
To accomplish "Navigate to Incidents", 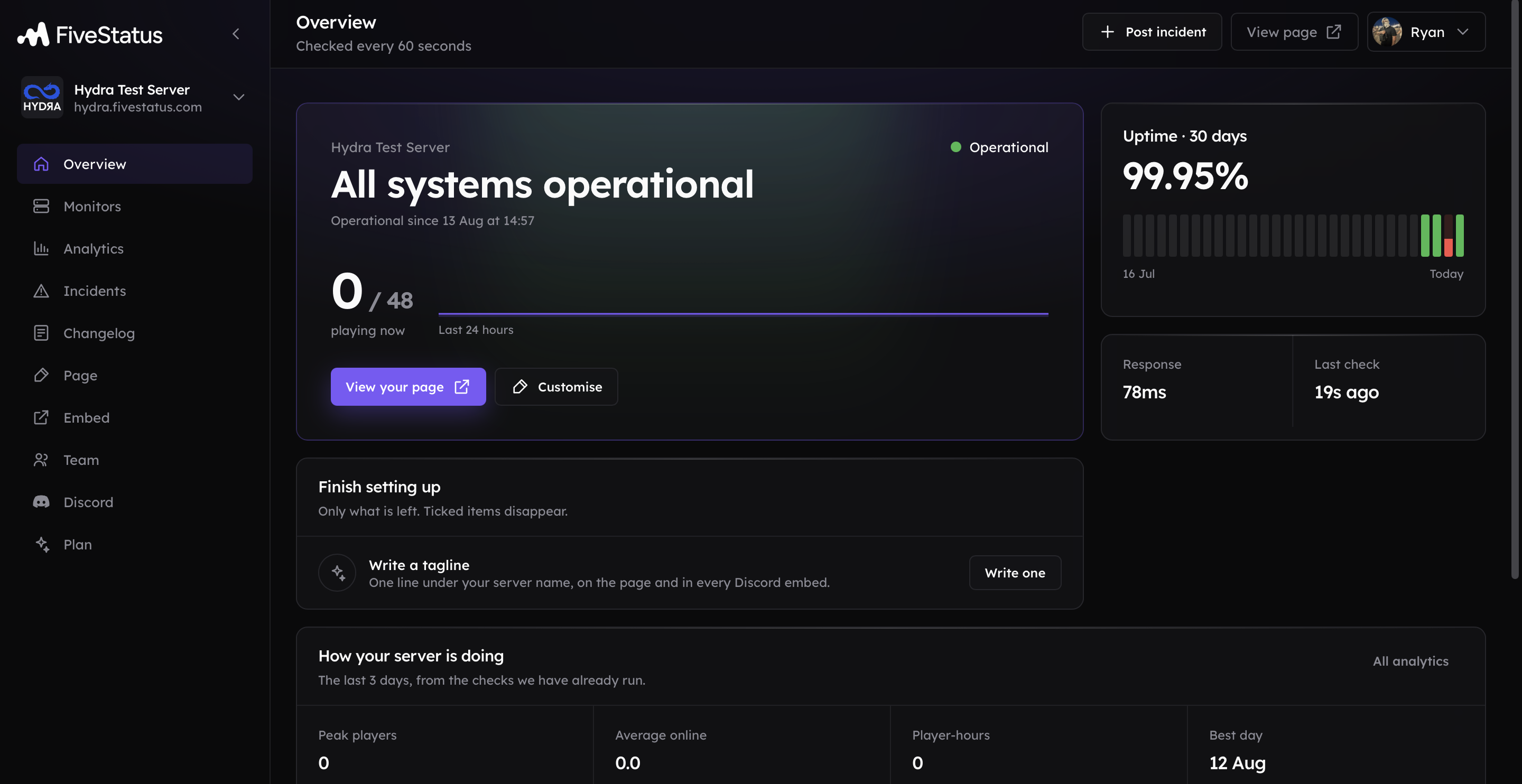I will 135,291.
